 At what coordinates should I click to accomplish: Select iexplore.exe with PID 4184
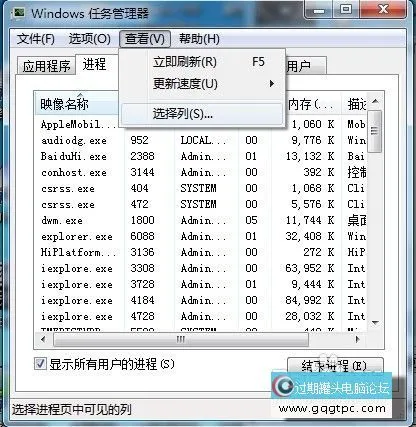(x=201, y=300)
